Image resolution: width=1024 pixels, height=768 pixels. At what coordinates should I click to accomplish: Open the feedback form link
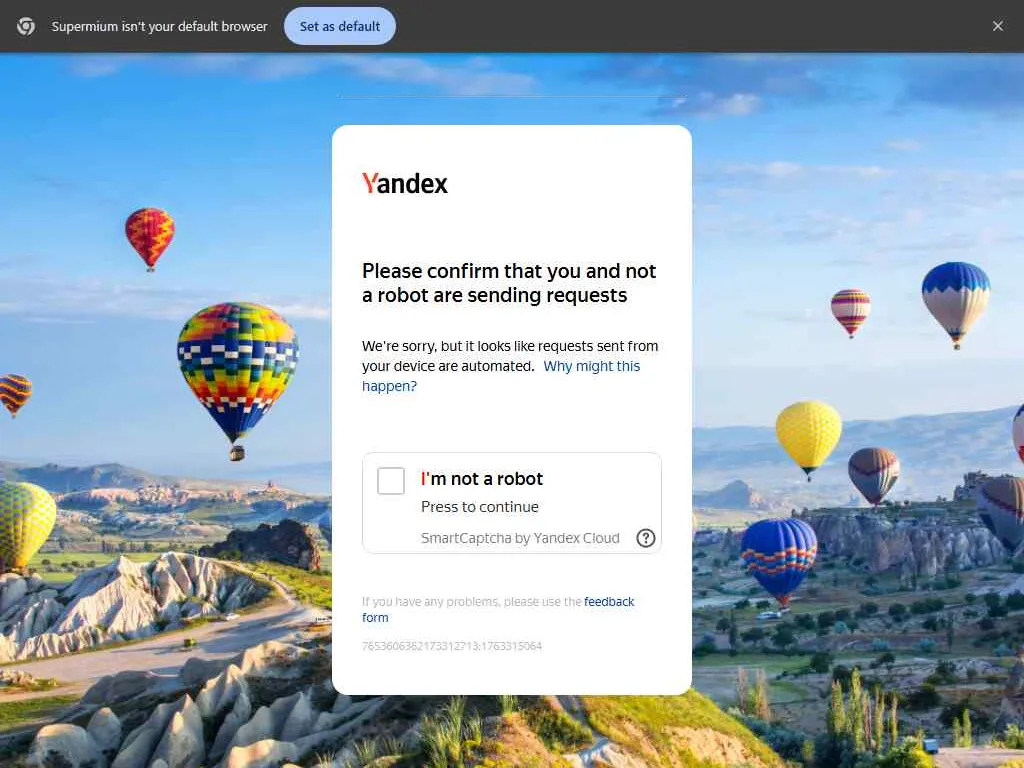tap(498, 609)
